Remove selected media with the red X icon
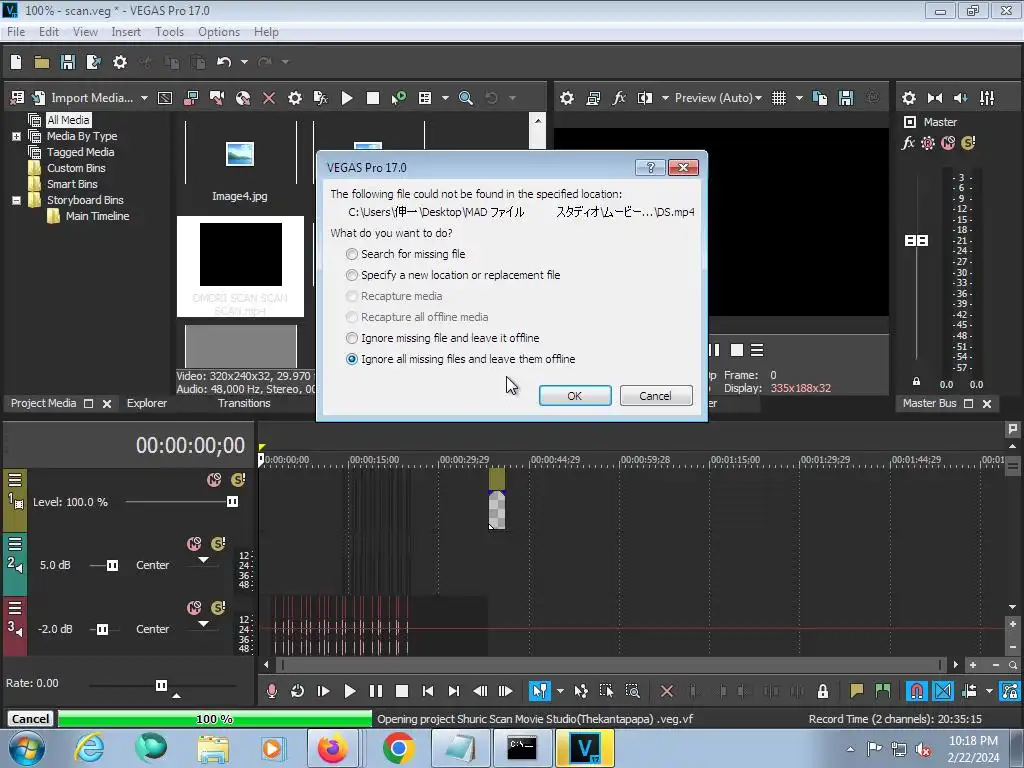Image resolution: width=1024 pixels, height=768 pixels. coord(268,98)
